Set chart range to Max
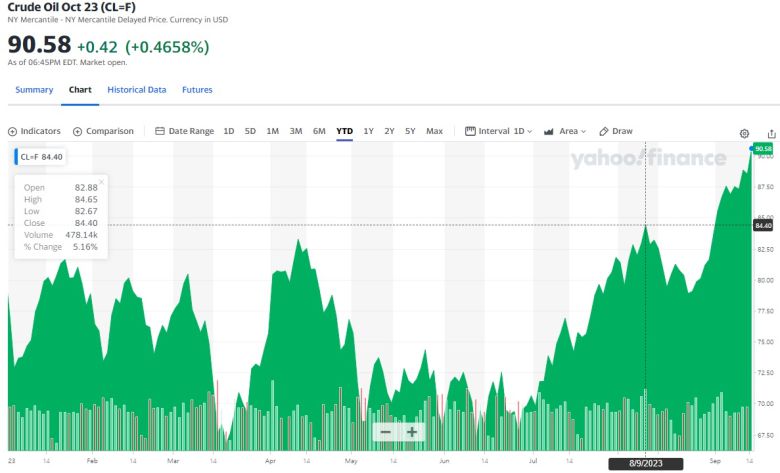Screen dimensions: 780x473 click(x=434, y=131)
